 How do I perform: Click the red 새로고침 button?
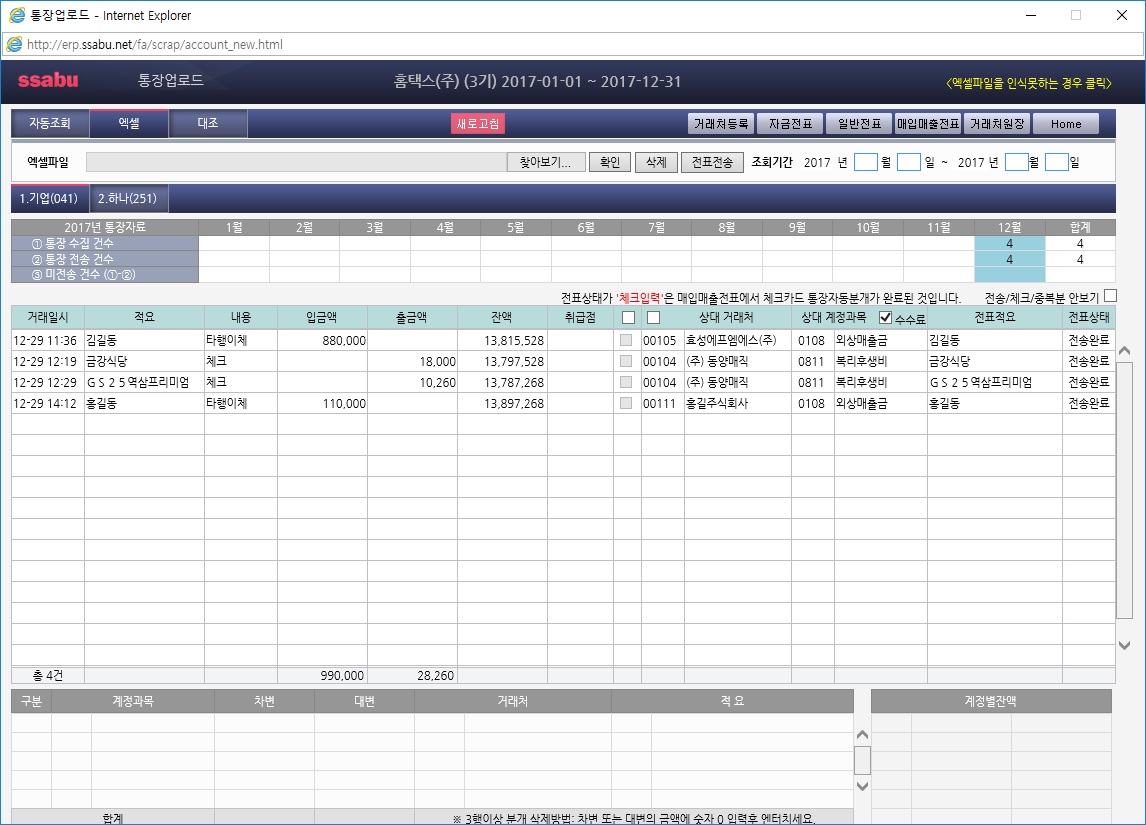point(478,123)
